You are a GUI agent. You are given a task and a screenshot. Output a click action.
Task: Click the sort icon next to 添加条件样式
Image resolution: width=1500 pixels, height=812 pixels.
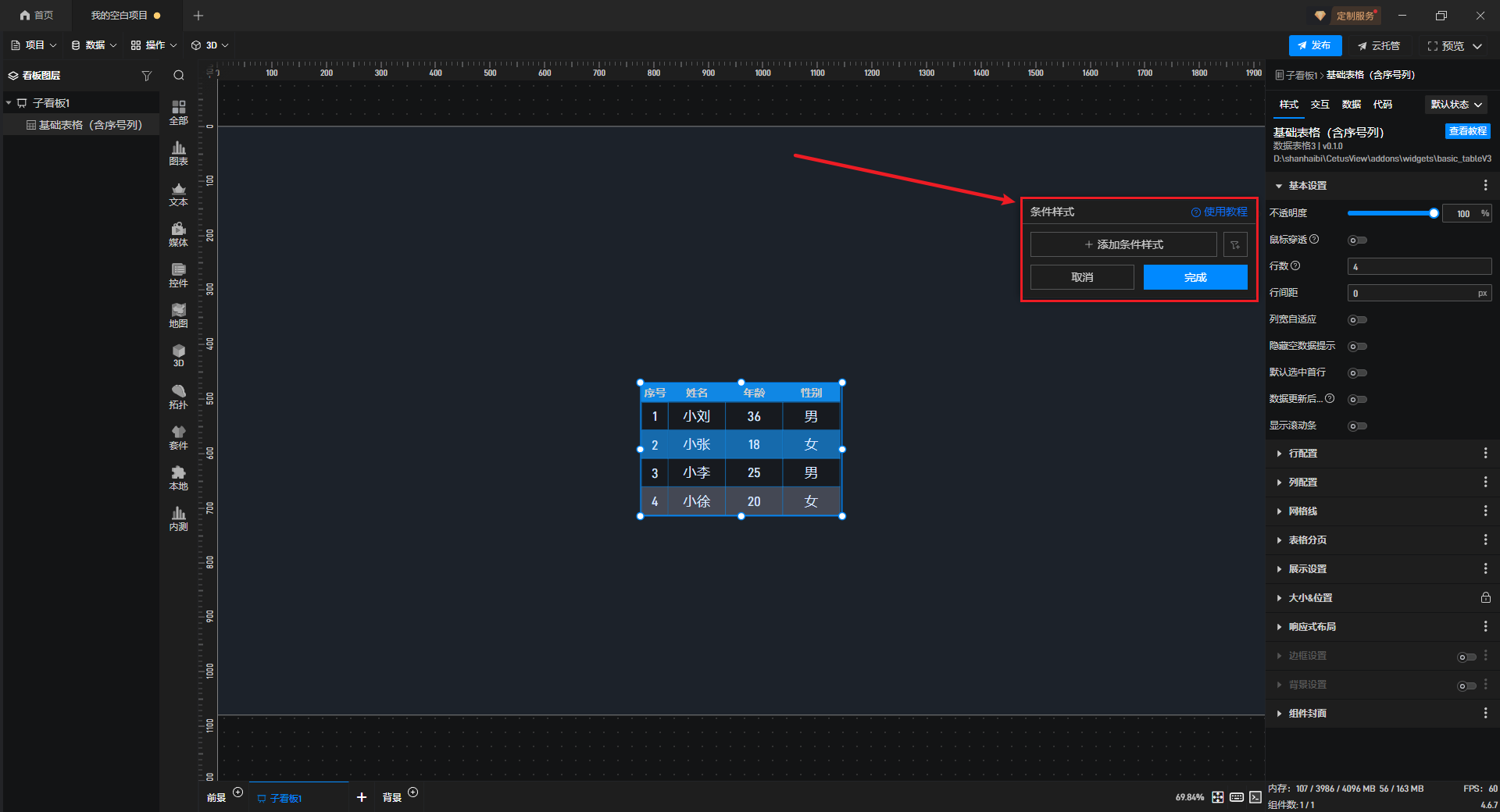click(1234, 245)
